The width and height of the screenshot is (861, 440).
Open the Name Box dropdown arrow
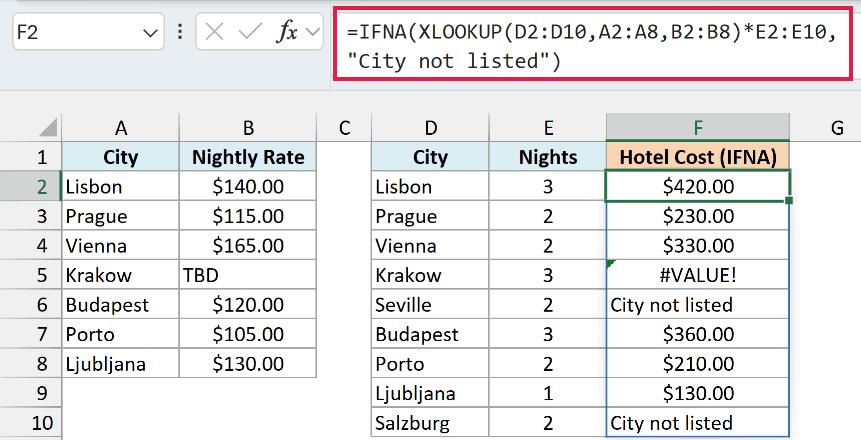[x=150, y=33]
